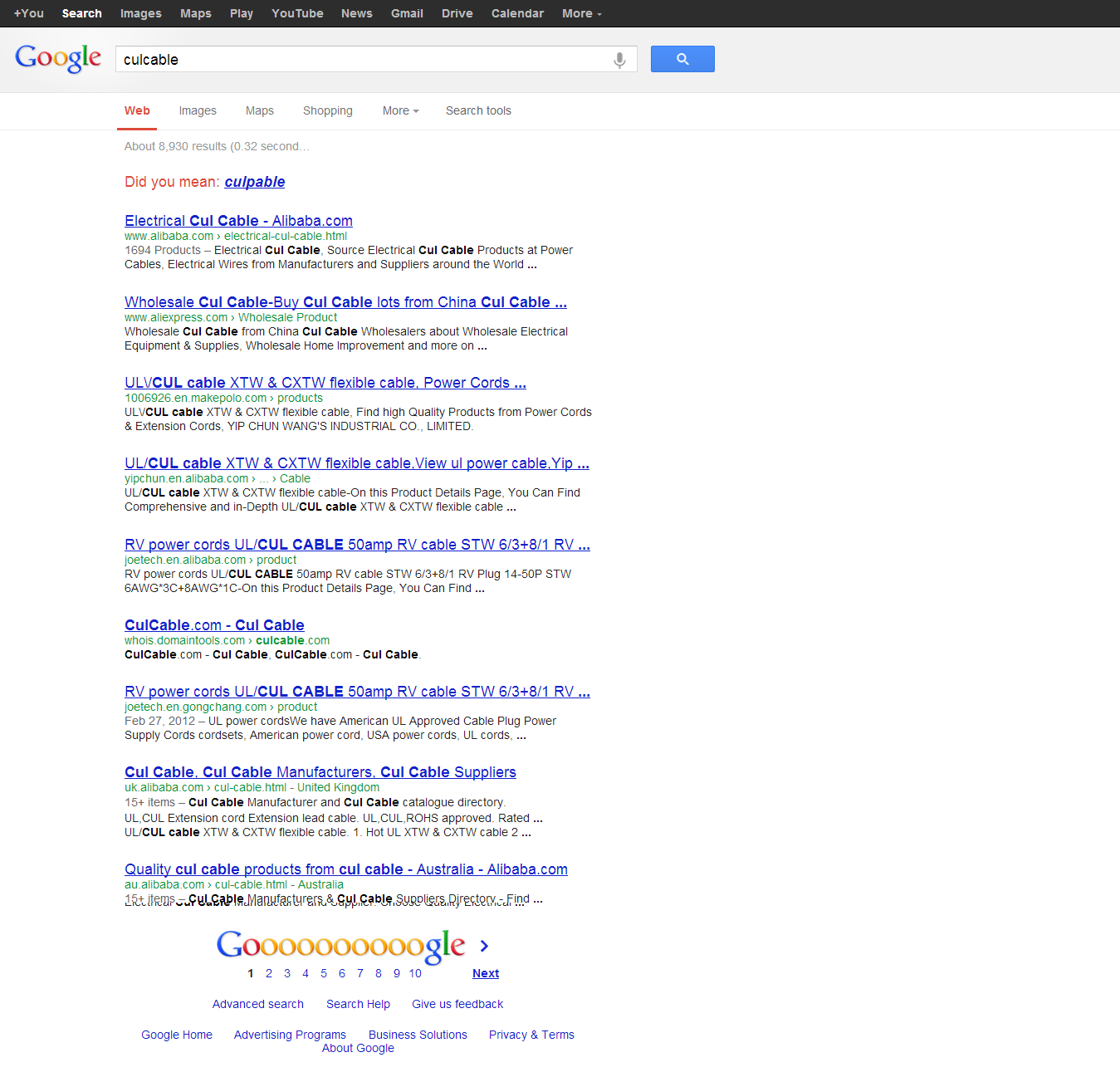The width and height of the screenshot is (1120, 1072).
Task: Open Maps in the top black bar
Action: 196,13
